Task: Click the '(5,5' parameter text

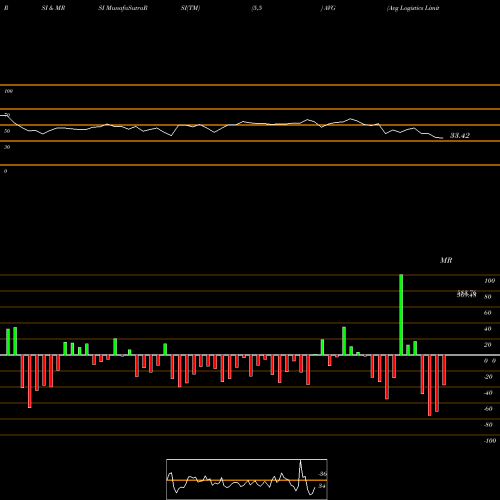Action: [257, 8]
